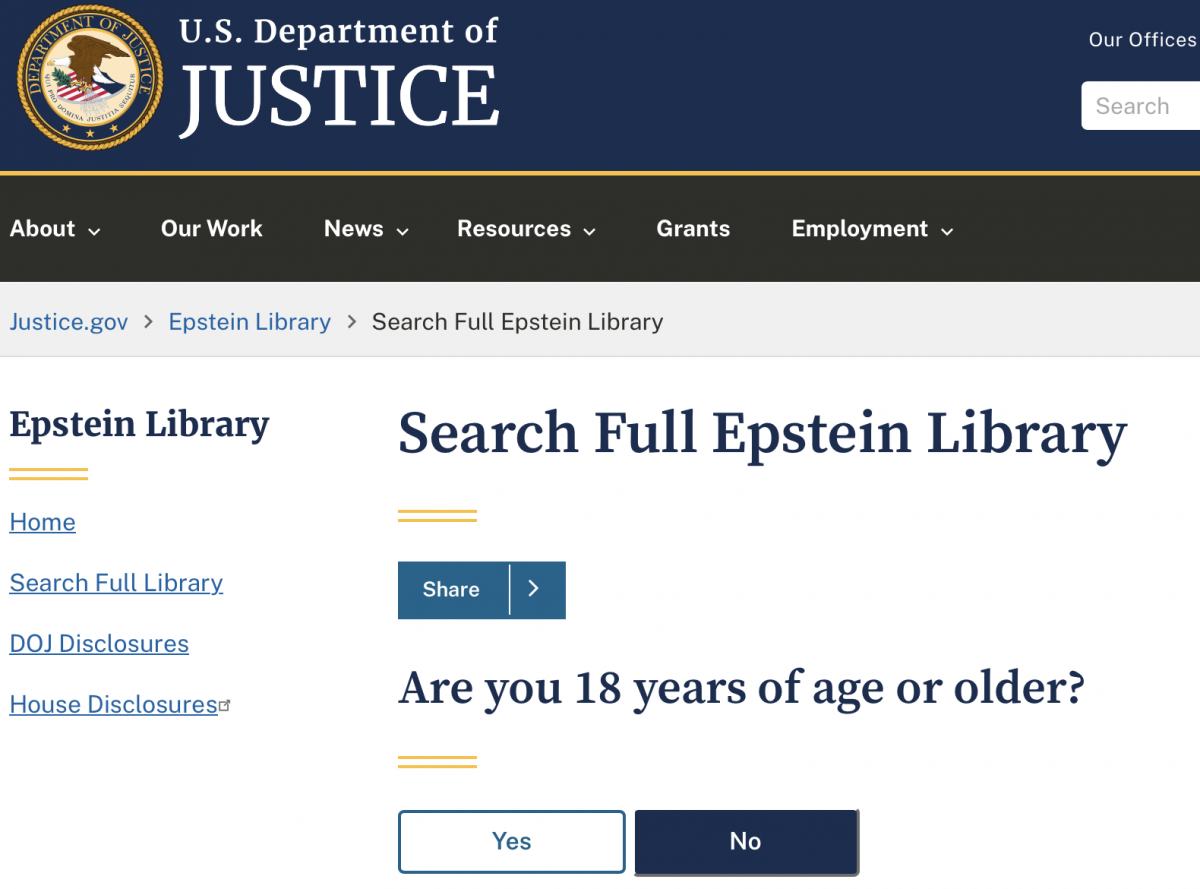Open the Home sidebar link
This screenshot has height=889, width=1200.
[x=42, y=522]
